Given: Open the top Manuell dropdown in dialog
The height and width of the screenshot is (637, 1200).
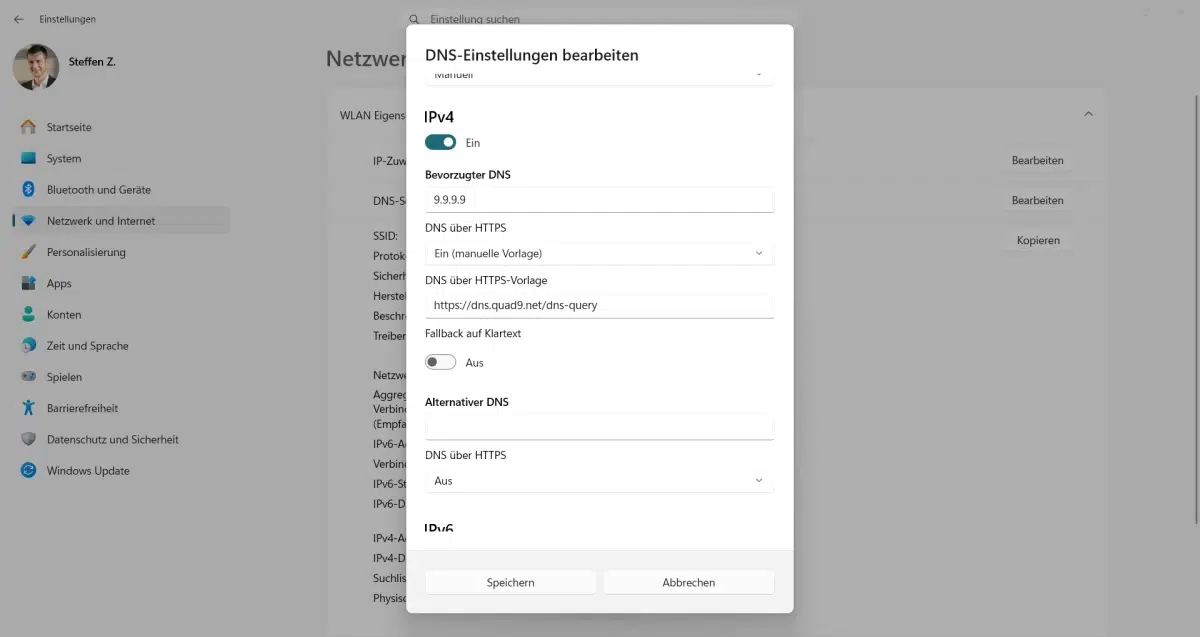Looking at the screenshot, I should click(x=600, y=76).
